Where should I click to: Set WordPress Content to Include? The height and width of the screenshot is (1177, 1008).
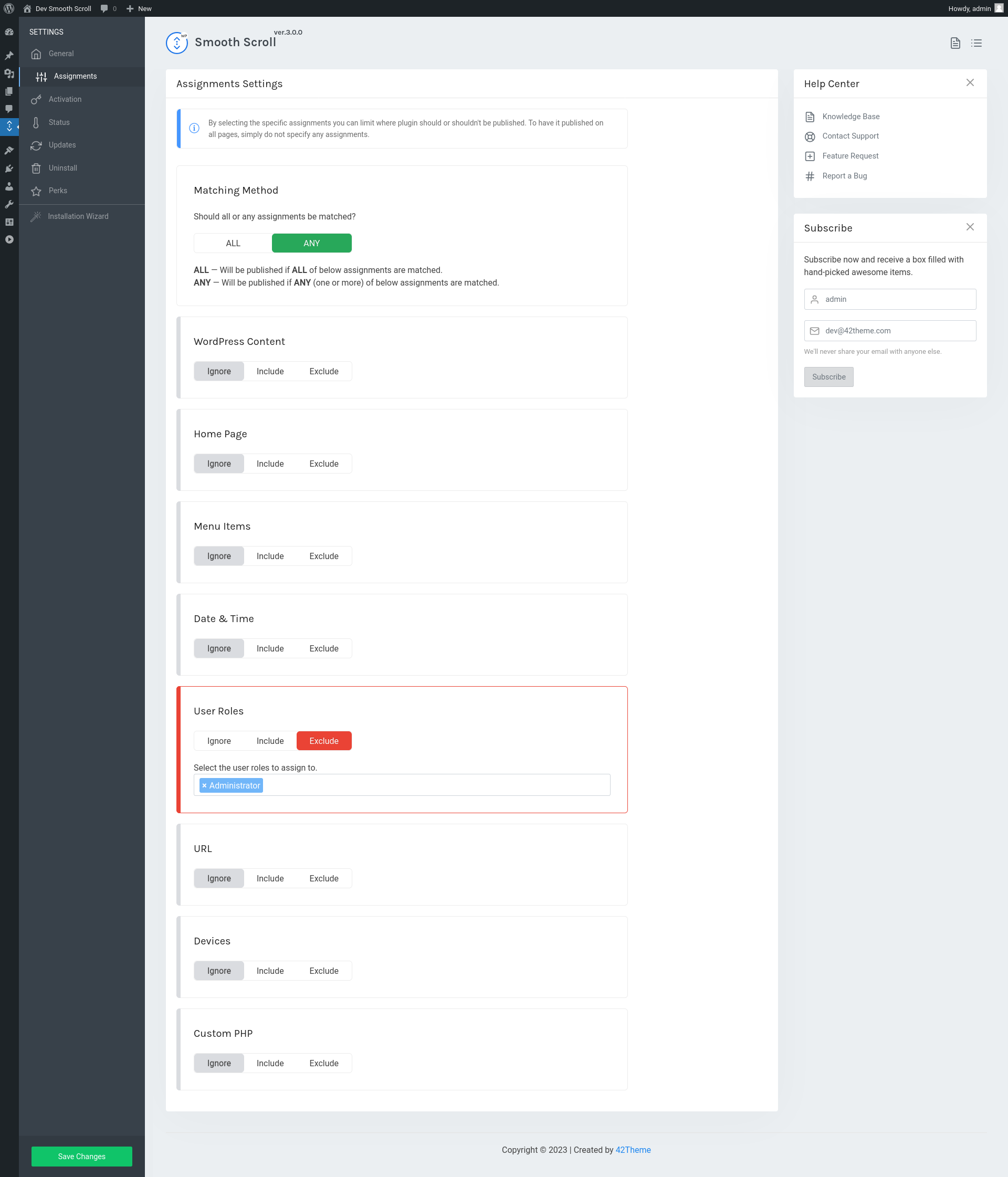270,372
